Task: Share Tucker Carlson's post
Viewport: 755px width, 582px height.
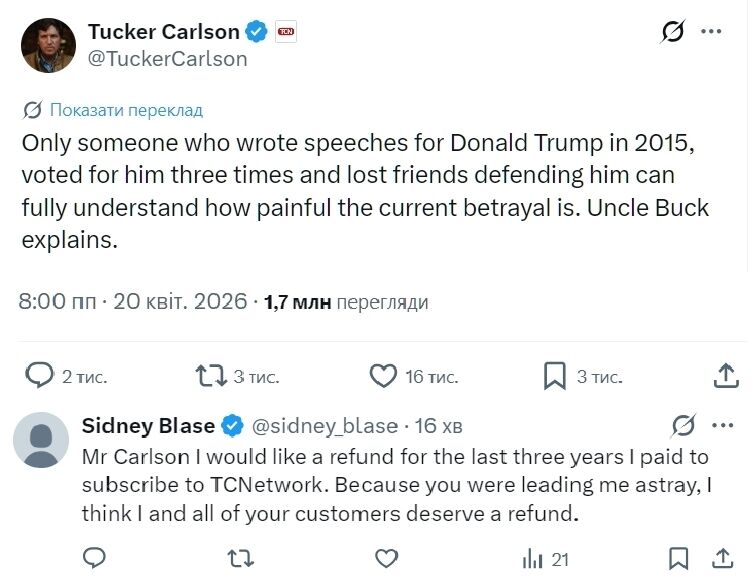Action: click(x=727, y=376)
